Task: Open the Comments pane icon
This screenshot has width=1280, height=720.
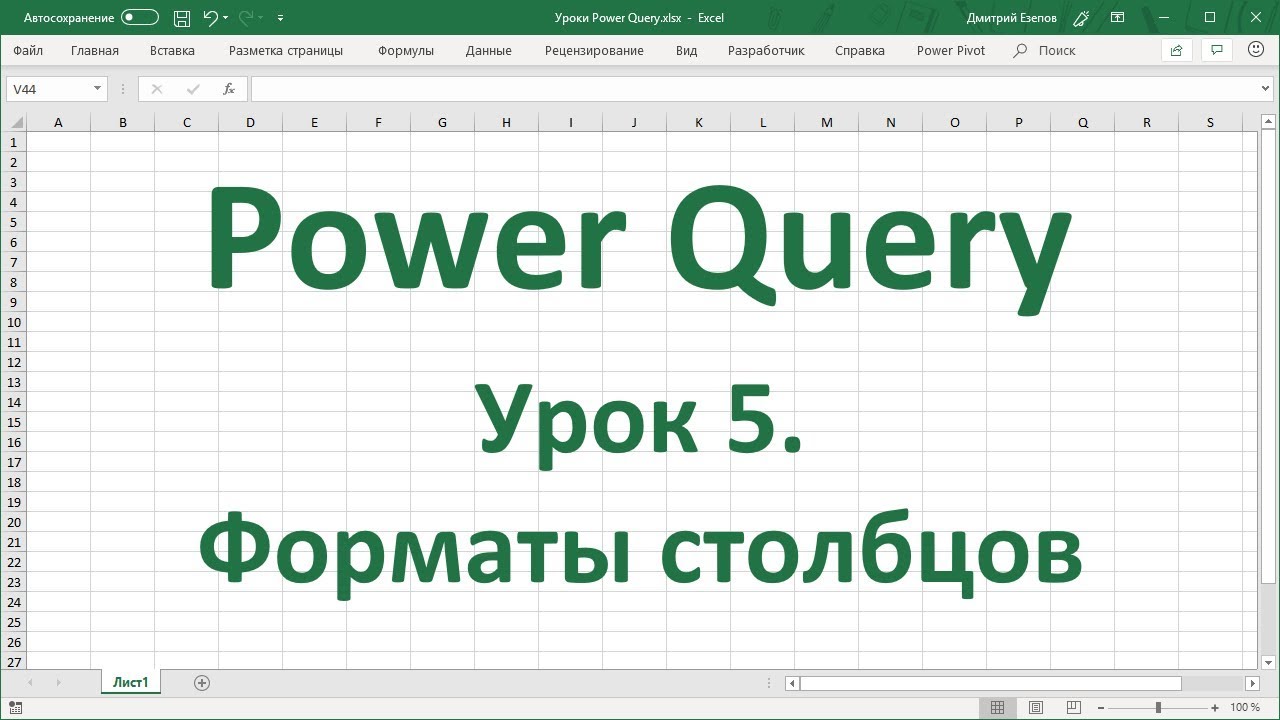Action: point(1217,50)
